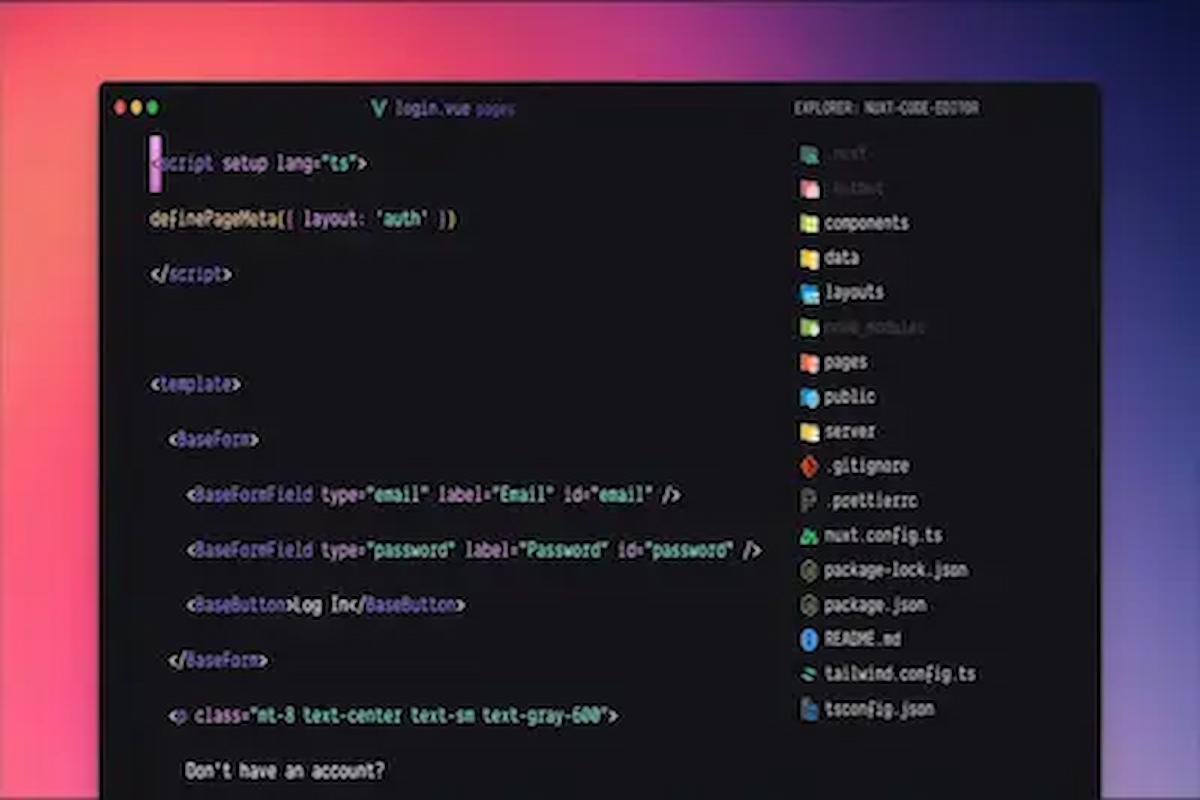Click the folder icon next to server
The width and height of the screenshot is (1200, 800).
click(x=809, y=432)
